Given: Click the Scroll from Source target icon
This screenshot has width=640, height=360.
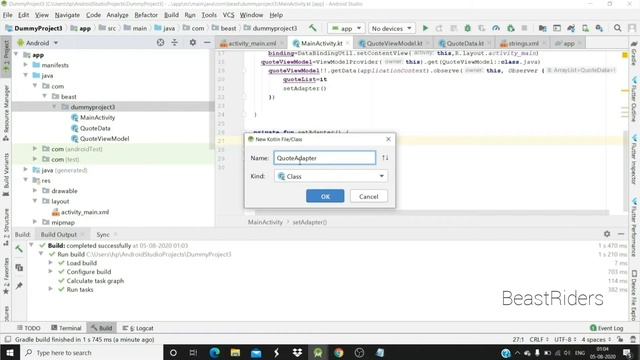Looking at the screenshot, I should (x=160, y=42).
